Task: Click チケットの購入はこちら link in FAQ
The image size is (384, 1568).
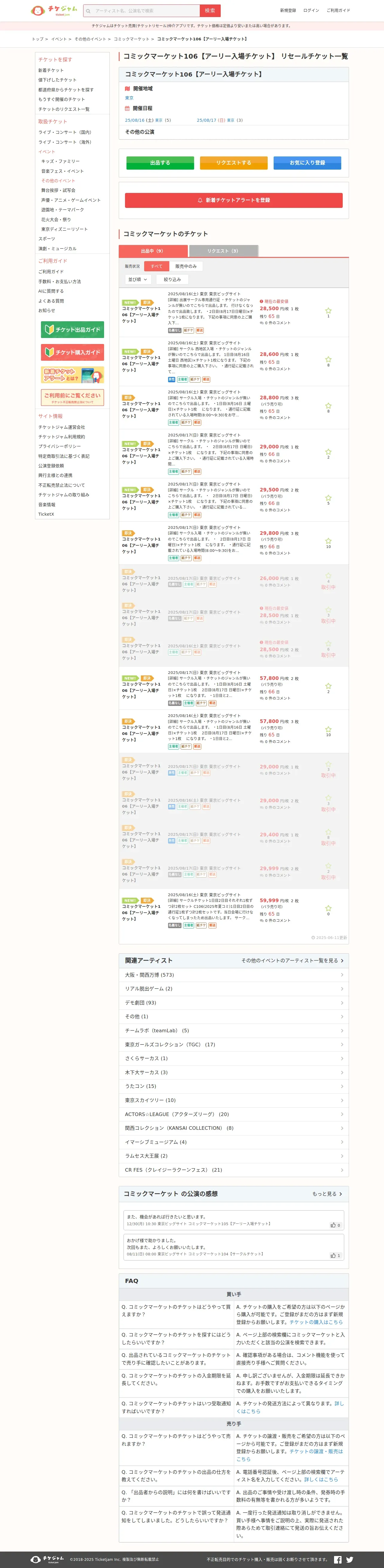Action: (316, 1322)
